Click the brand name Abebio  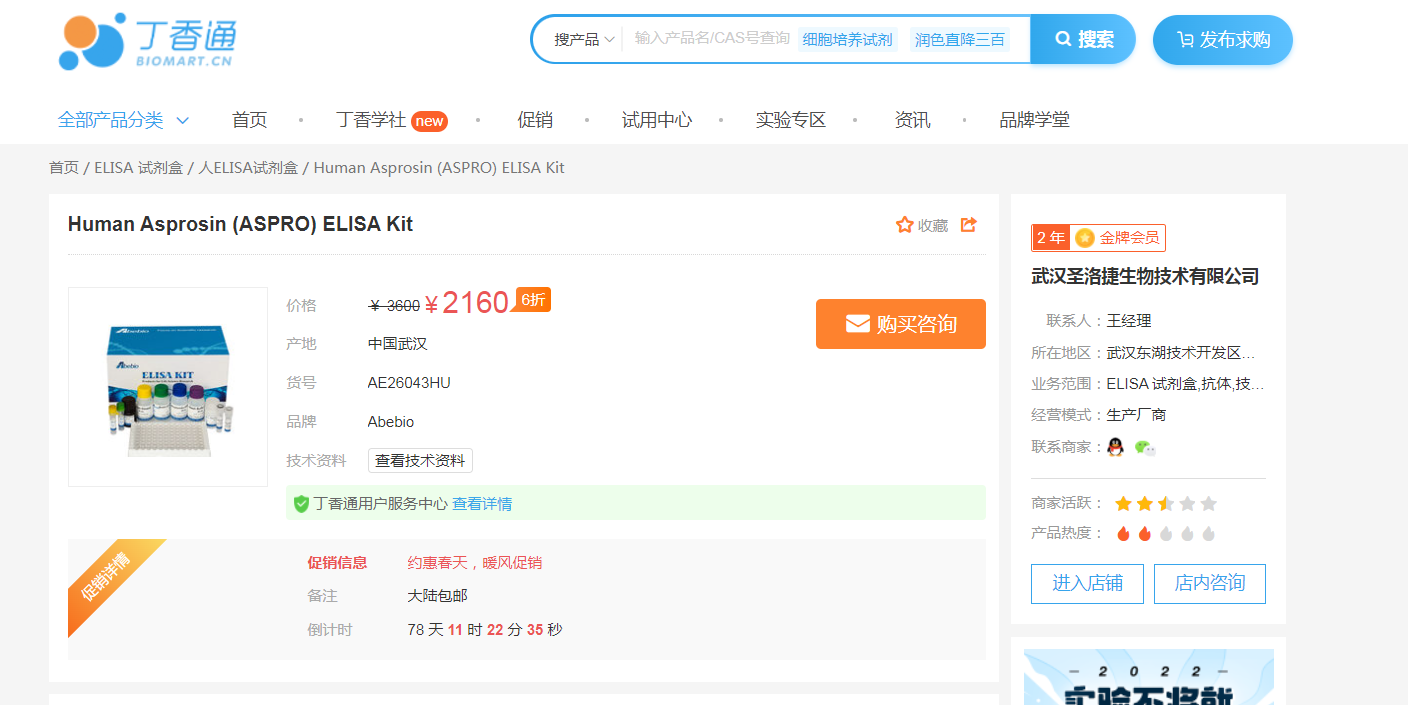(x=391, y=422)
